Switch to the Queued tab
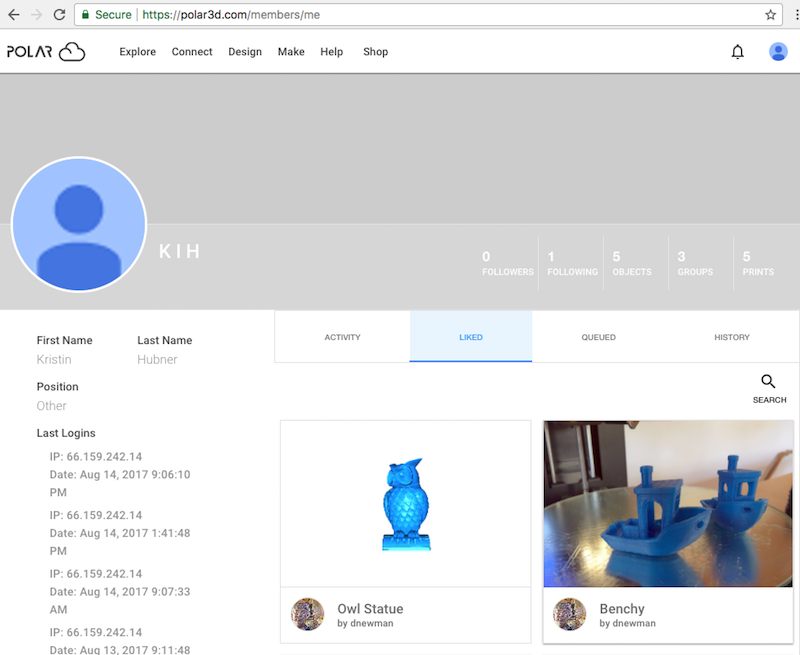Viewport: 800px width, 655px height. point(598,337)
